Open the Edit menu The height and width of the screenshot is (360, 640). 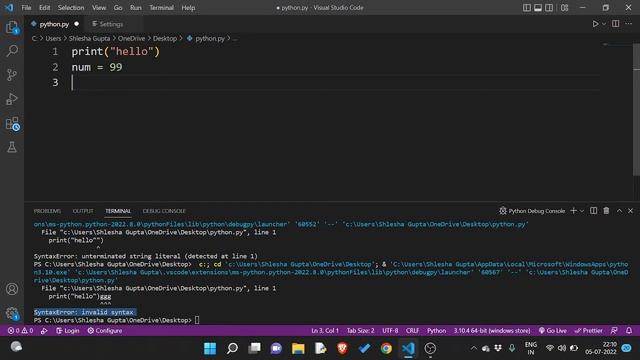(x=44, y=8)
